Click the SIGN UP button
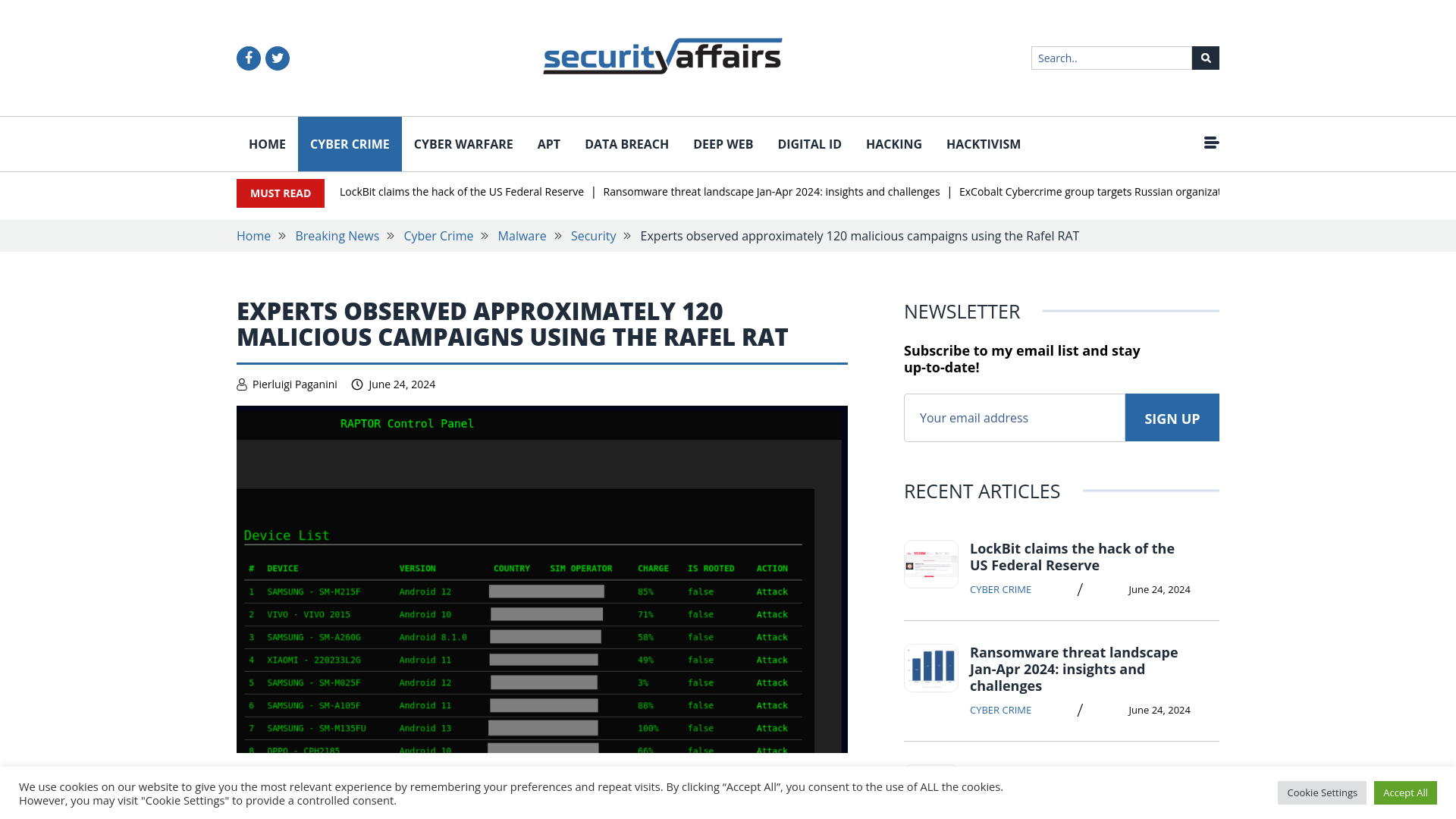 pyautogui.click(x=1172, y=418)
